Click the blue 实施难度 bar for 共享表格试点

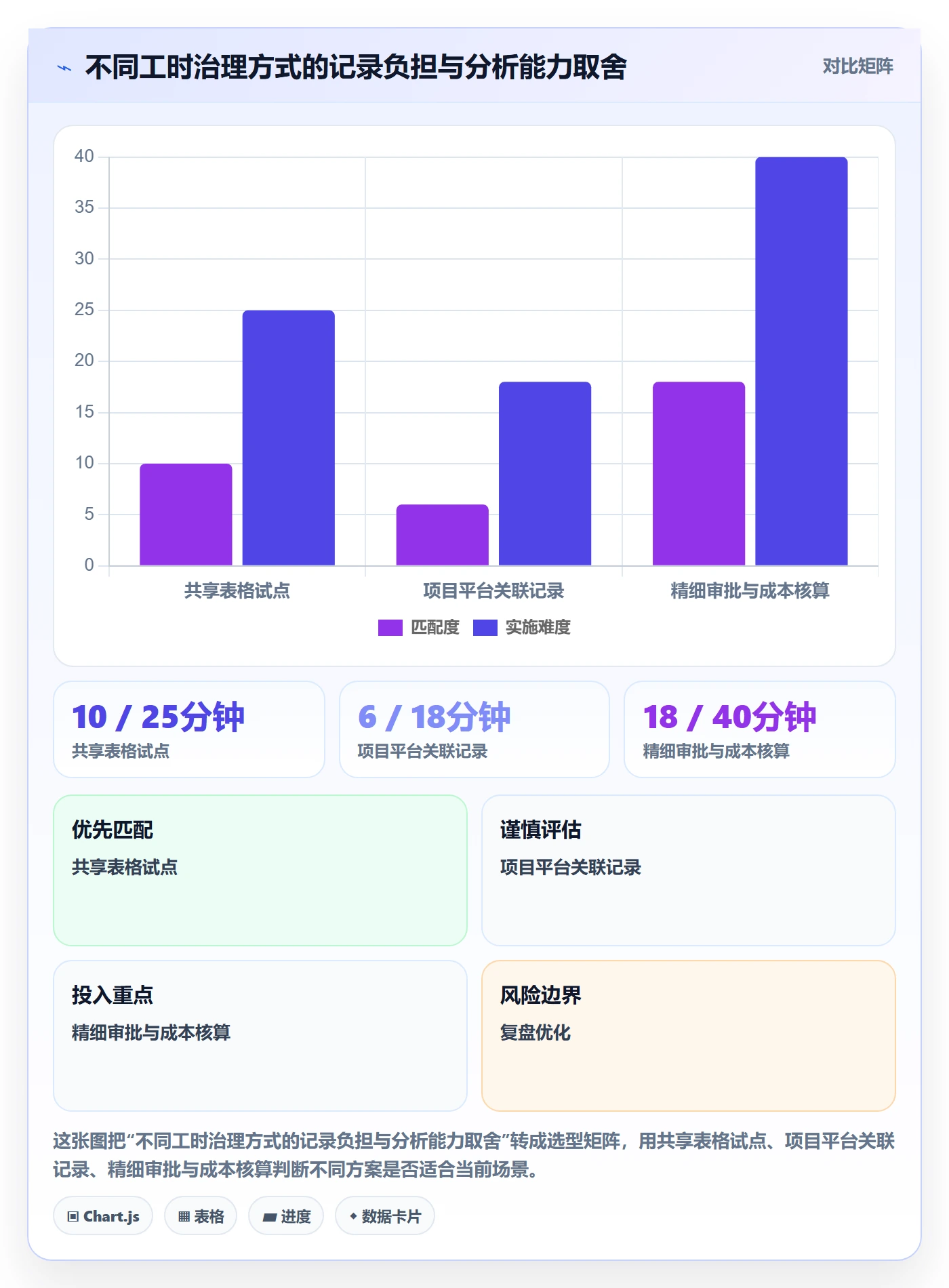pos(289,438)
